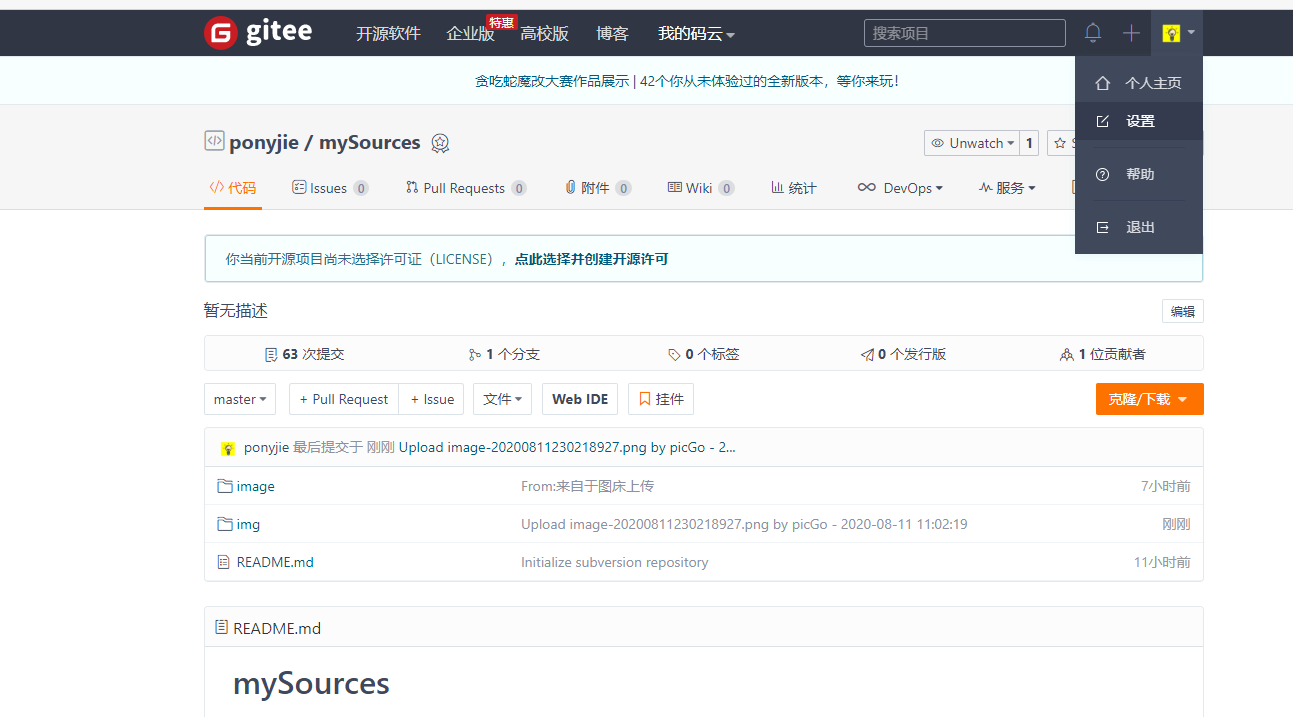Select 个人主页 from the user menu
Screen dimensions: 1293x717
click(1139, 83)
